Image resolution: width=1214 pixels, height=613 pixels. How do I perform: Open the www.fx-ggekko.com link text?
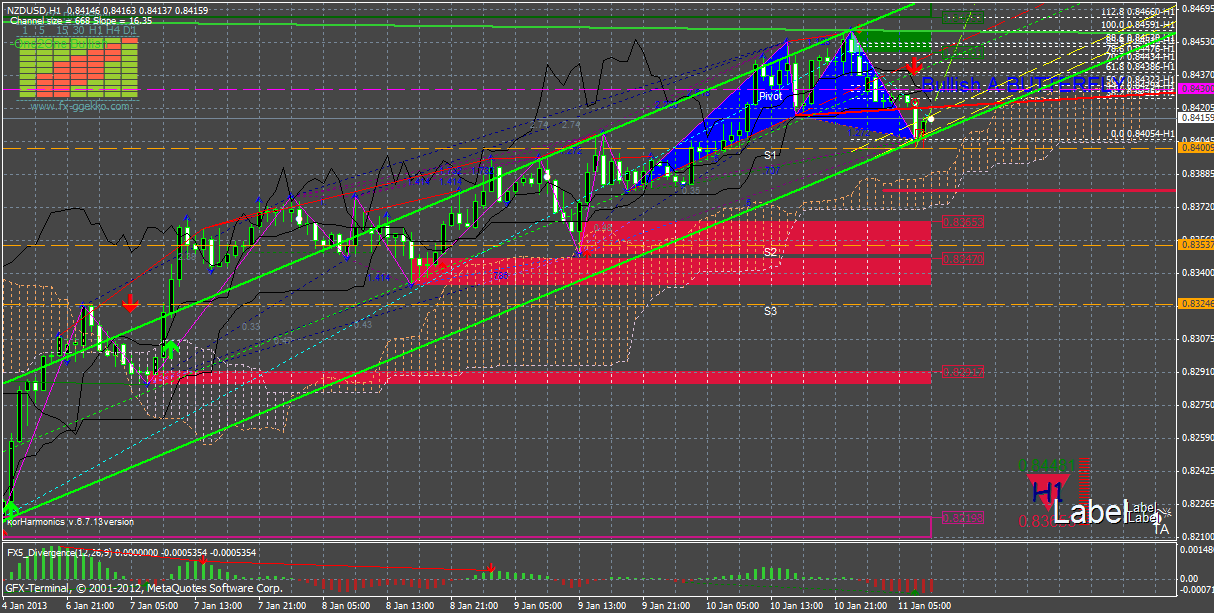79,105
